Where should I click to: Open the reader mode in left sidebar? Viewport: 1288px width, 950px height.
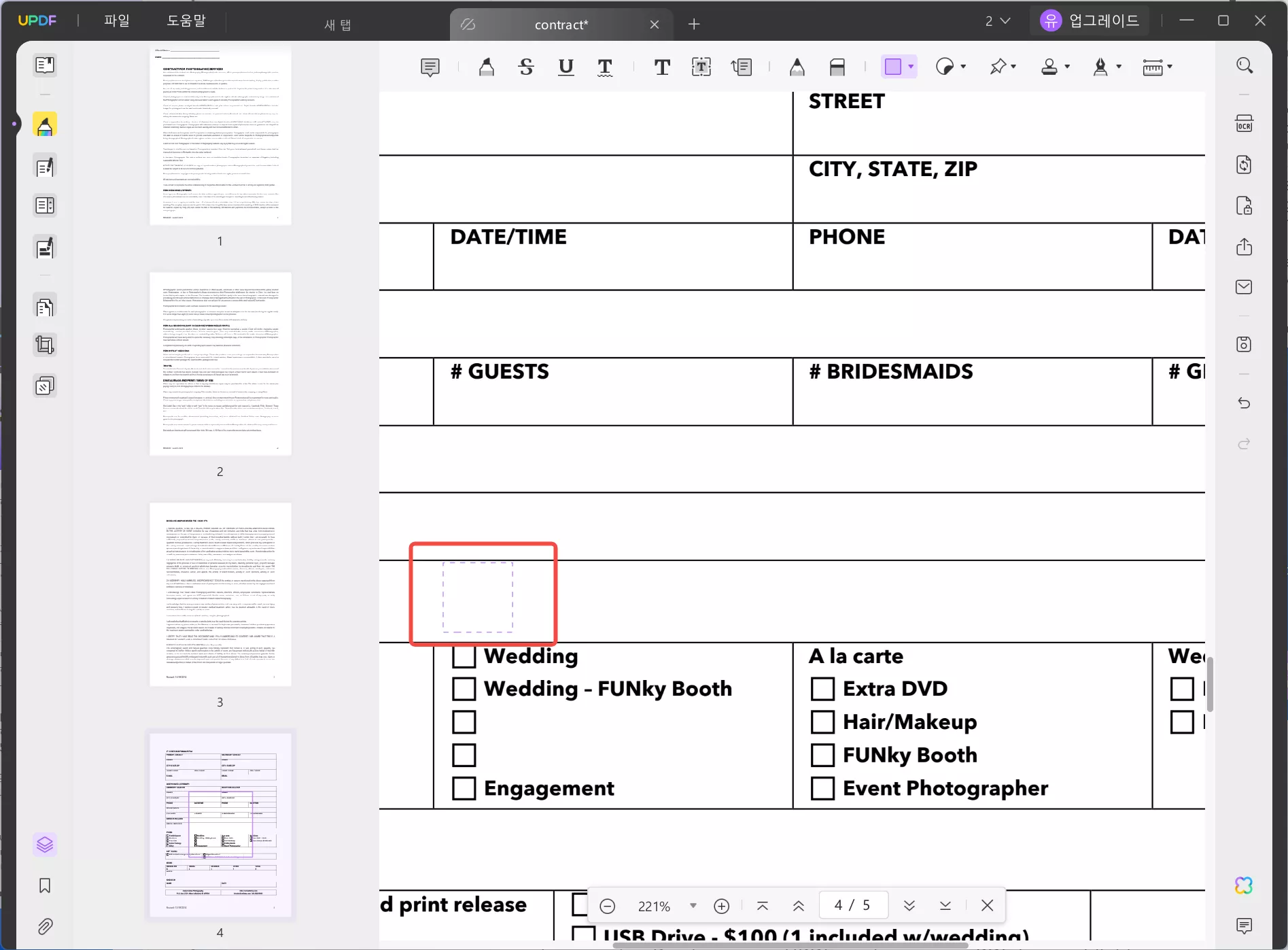pos(45,65)
